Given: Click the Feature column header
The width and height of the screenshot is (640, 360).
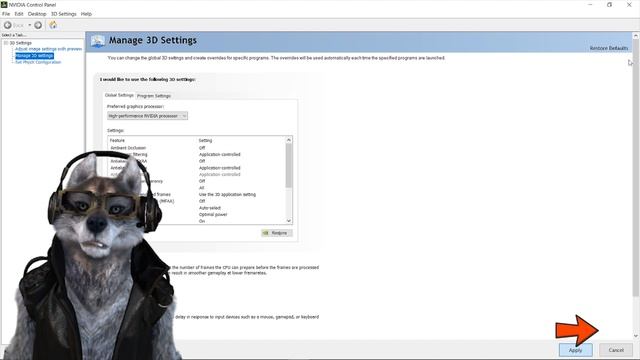Looking at the screenshot, I should pos(117,140).
